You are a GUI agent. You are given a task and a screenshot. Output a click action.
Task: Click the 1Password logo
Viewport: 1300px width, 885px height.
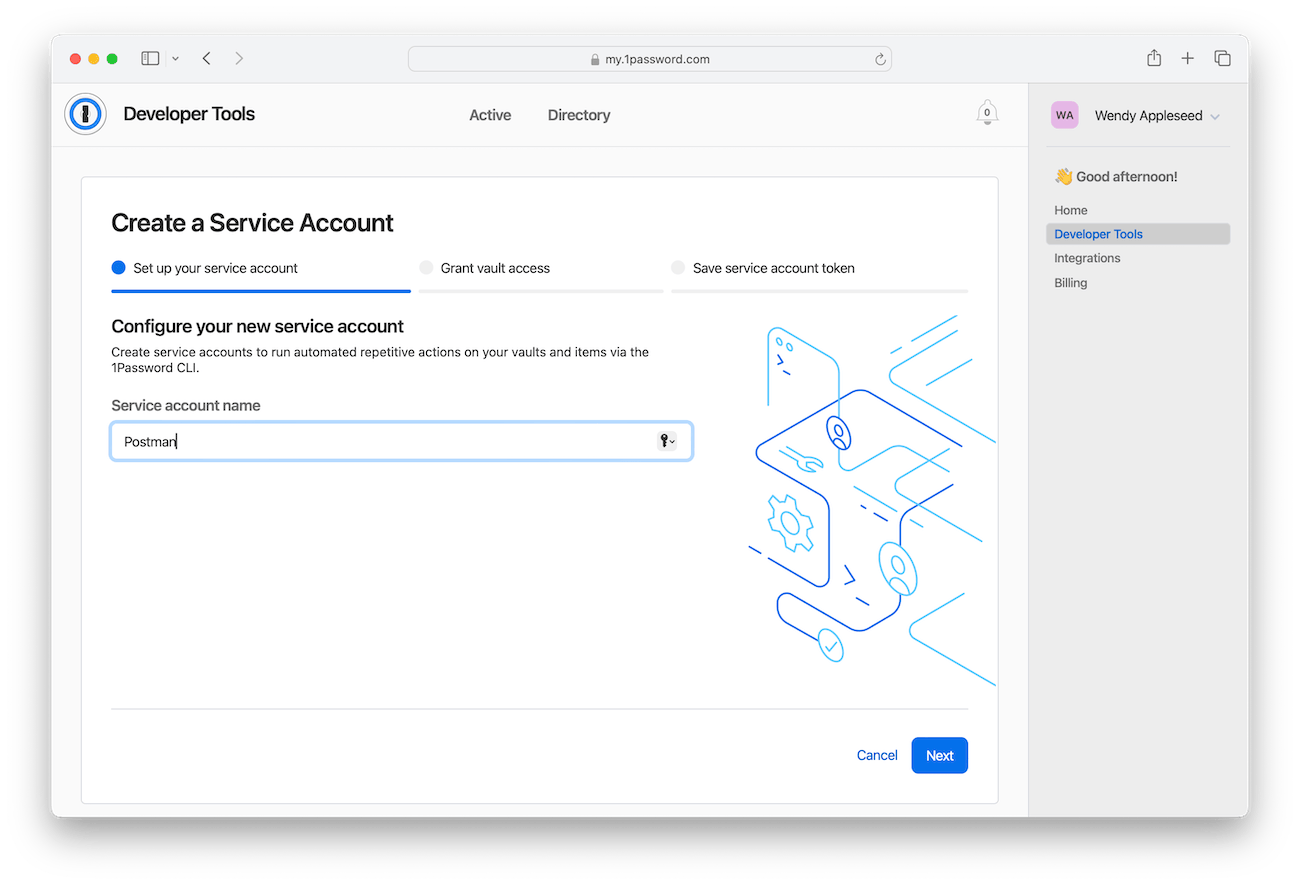point(85,114)
